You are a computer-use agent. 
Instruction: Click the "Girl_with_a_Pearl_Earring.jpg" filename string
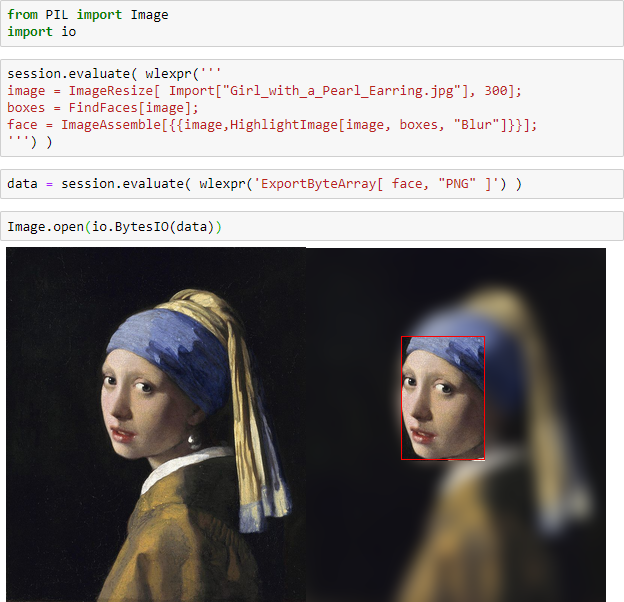[x=332, y=91]
